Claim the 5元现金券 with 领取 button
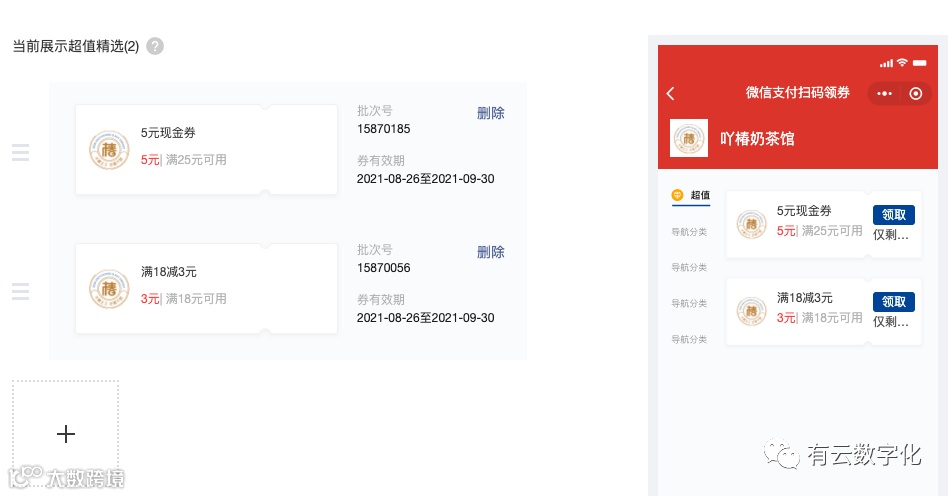The image size is (952, 496). pyautogui.click(x=894, y=215)
